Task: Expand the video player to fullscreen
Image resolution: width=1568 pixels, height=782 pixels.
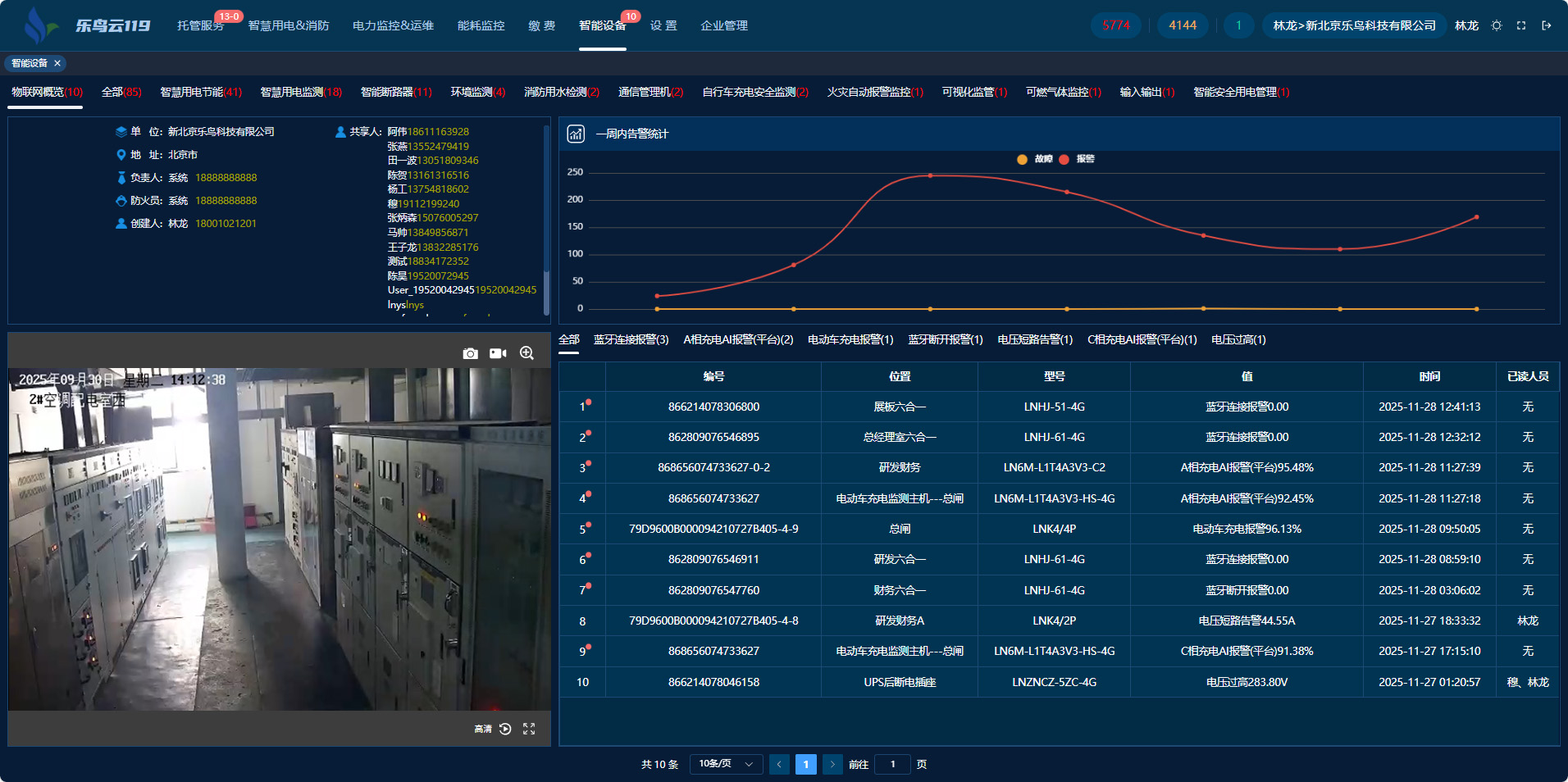Action: [529, 729]
